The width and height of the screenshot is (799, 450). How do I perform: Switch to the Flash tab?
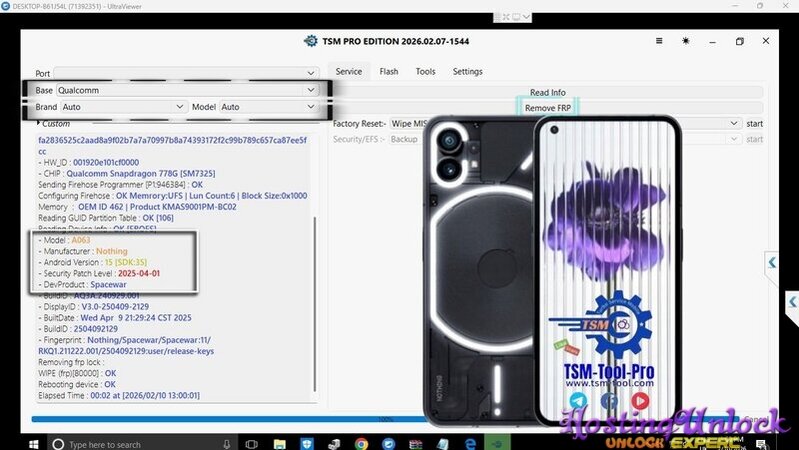click(389, 72)
